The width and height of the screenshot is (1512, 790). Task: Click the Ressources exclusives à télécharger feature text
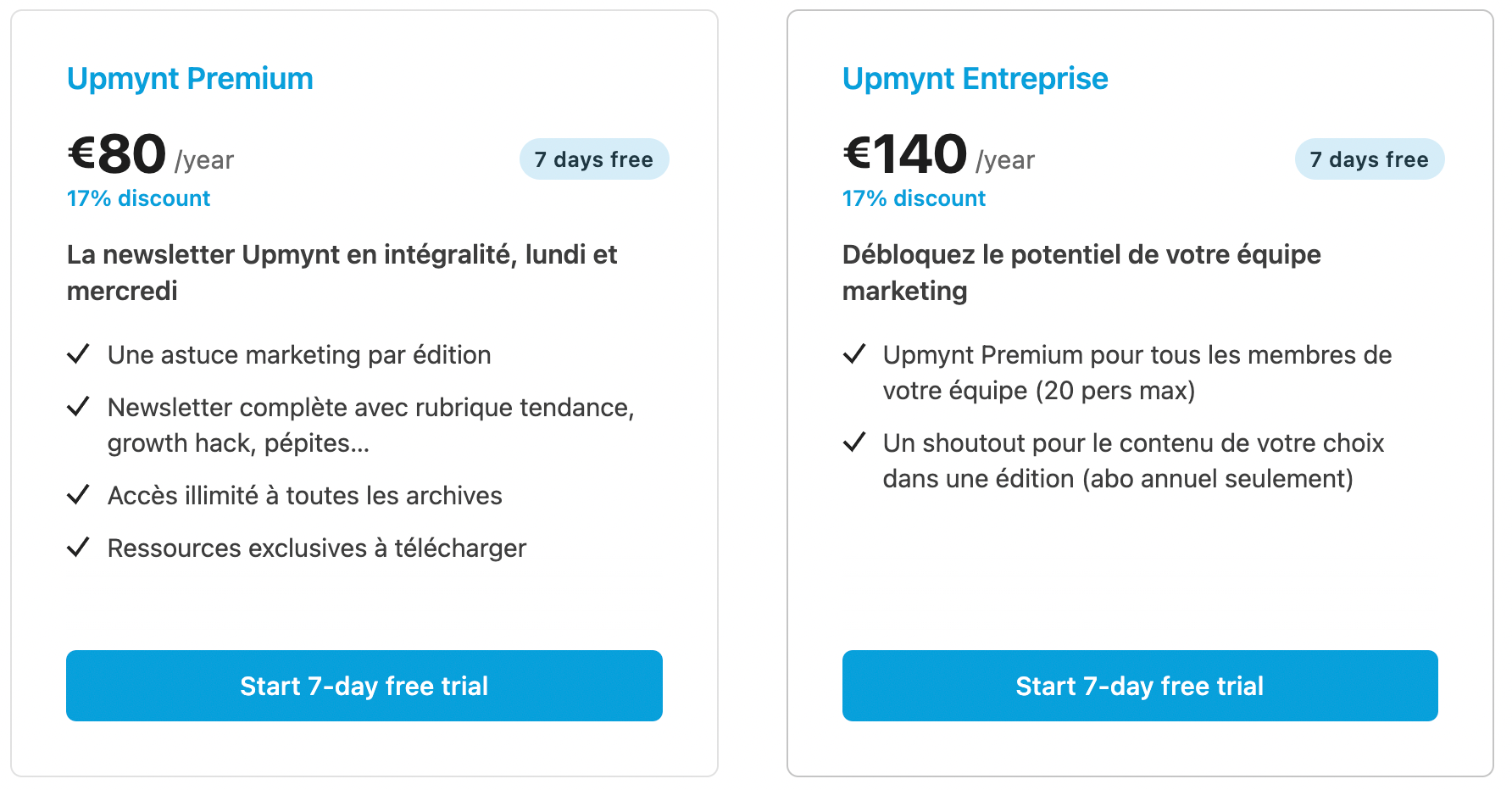coord(317,548)
